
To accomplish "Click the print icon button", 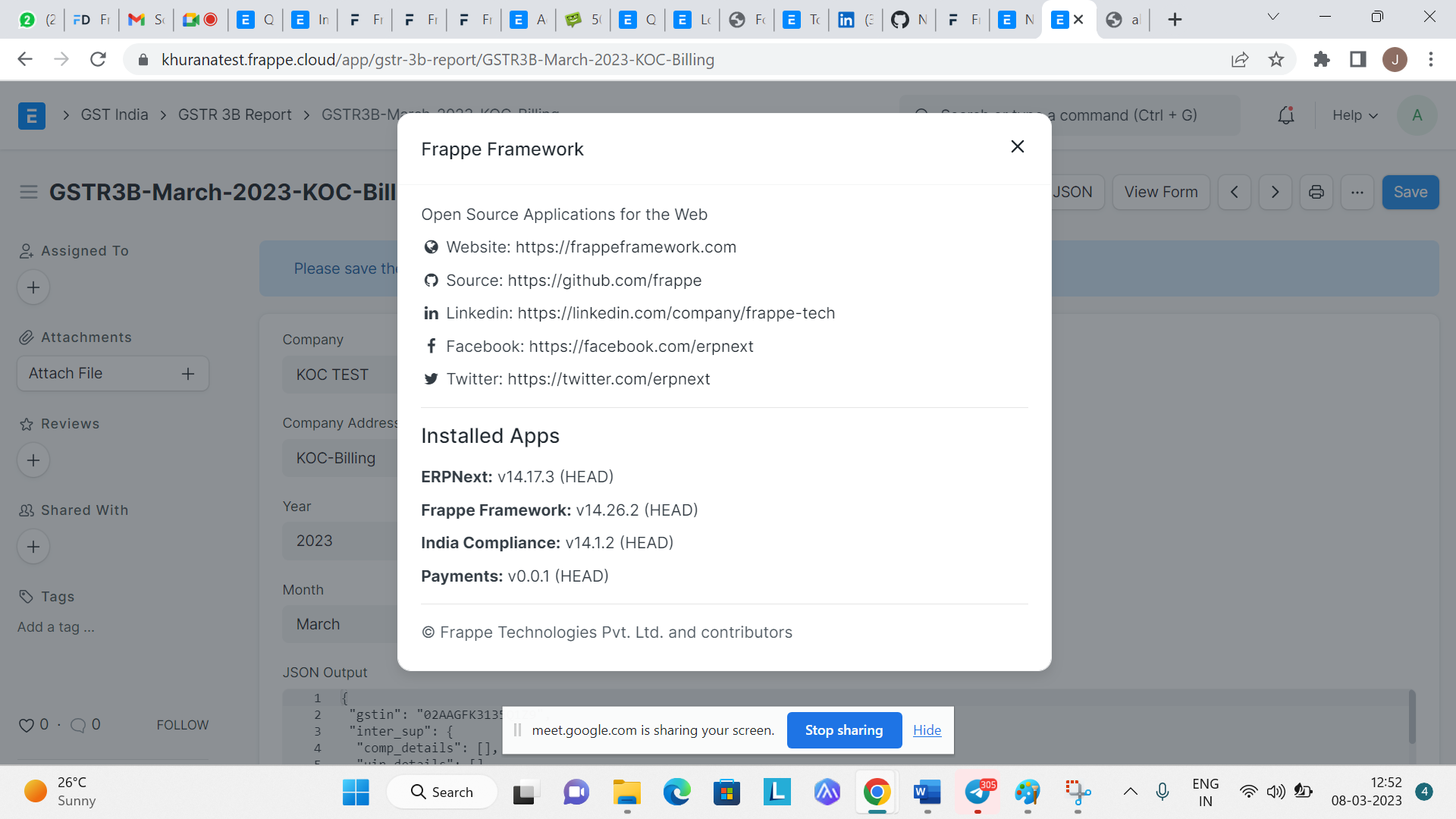I will (x=1316, y=193).
